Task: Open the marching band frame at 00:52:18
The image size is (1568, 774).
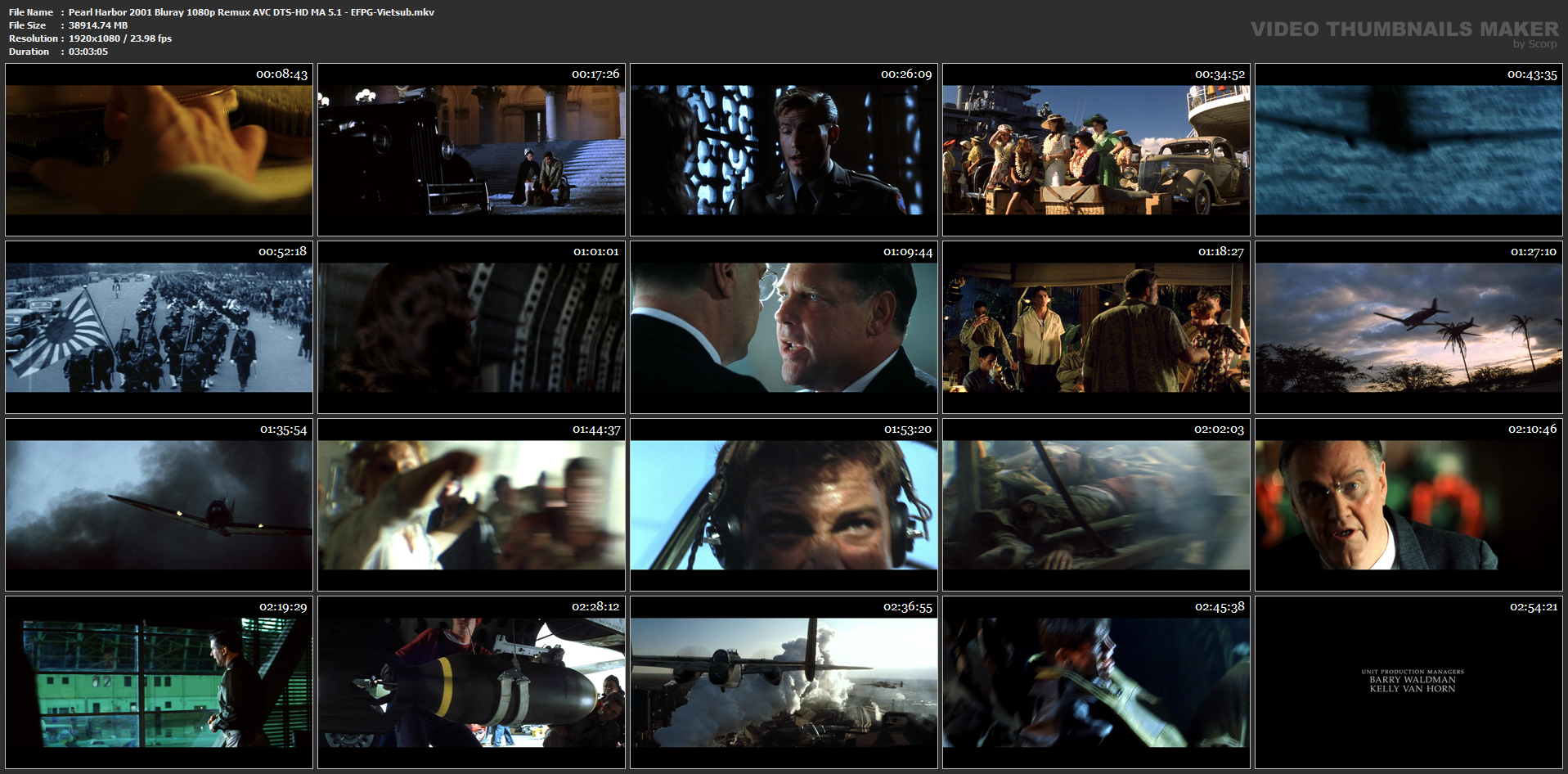Action: pos(159,327)
